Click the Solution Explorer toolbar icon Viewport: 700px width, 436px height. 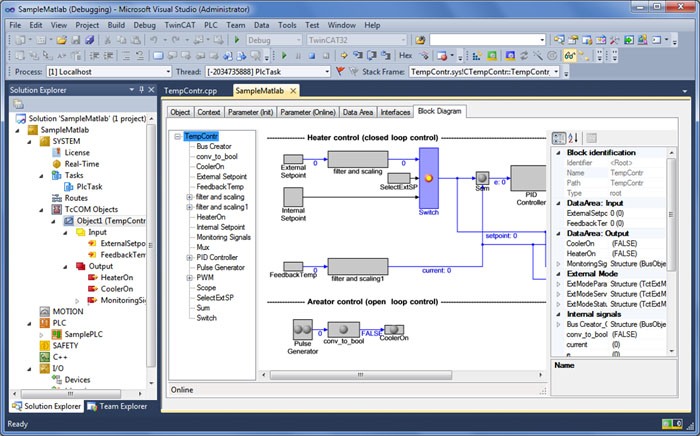pyautogui.click(x=559, y=40)
